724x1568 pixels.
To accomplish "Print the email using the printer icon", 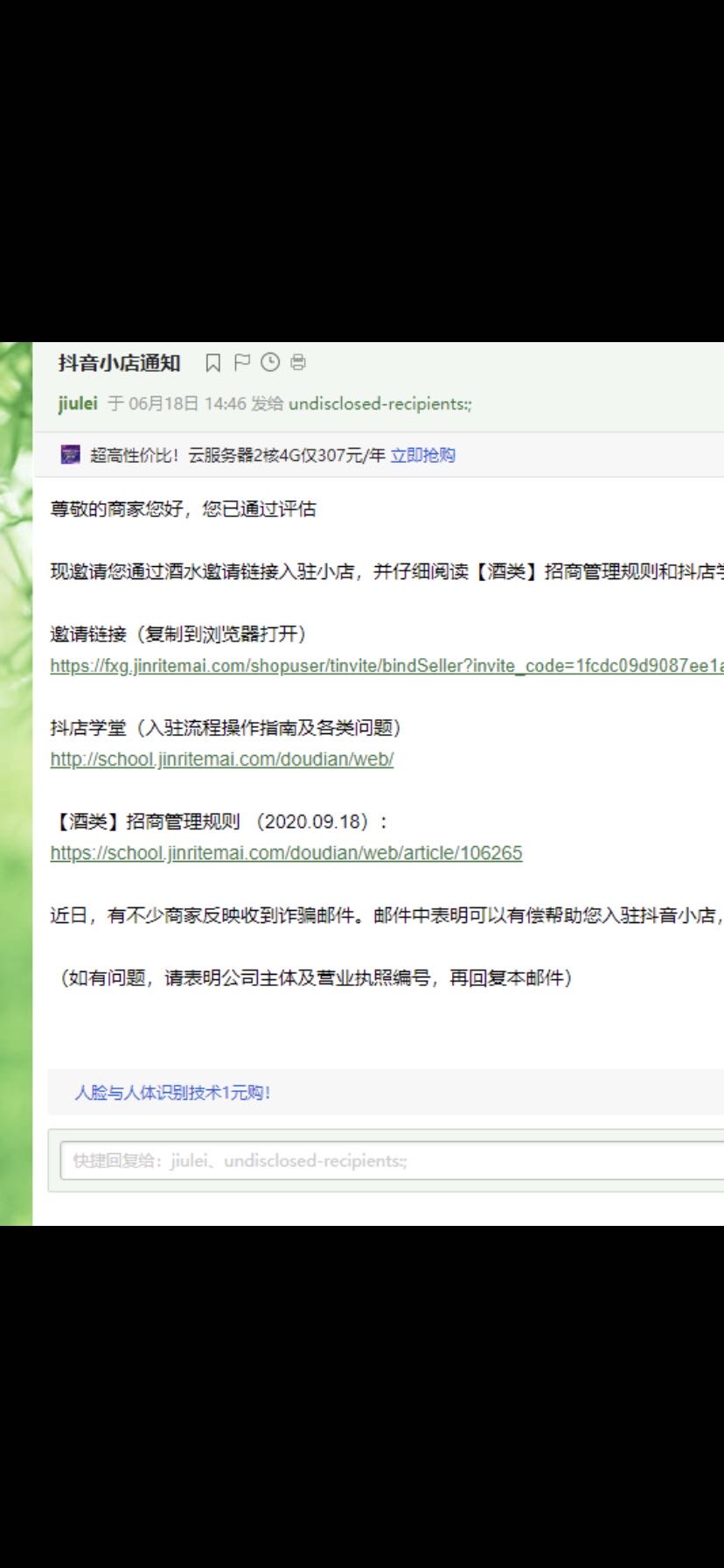I will (x=298, y=362).
